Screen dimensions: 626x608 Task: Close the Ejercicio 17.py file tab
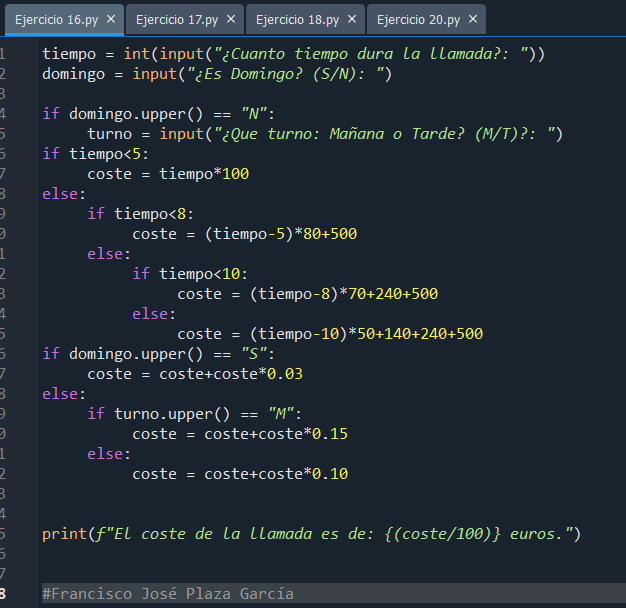(231, 19)
